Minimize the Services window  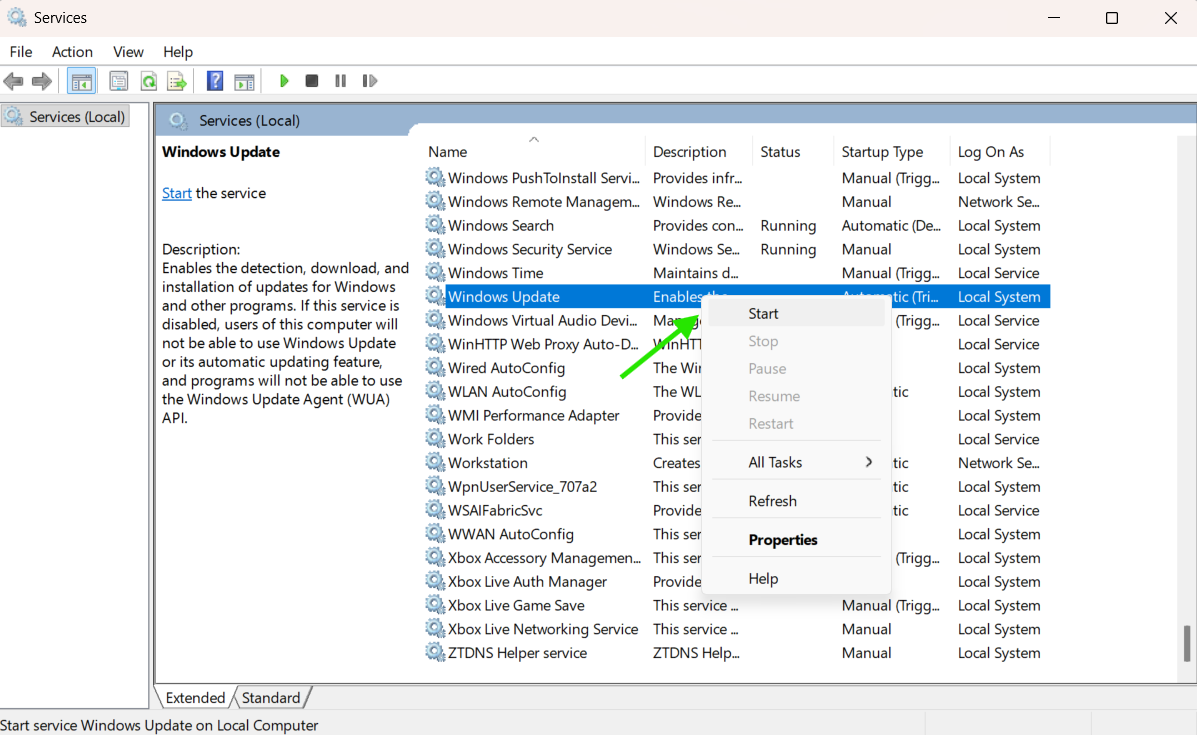(1053, 18)
